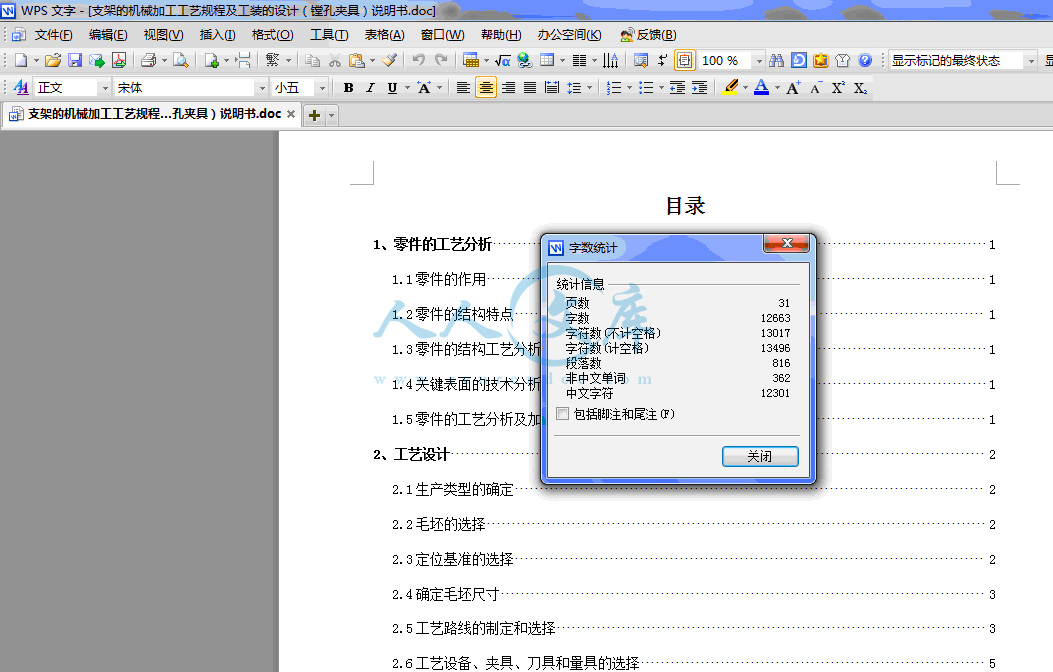Increase the paragraph indent
This screenshot has height=672, width=1053.
coord(699,88)
